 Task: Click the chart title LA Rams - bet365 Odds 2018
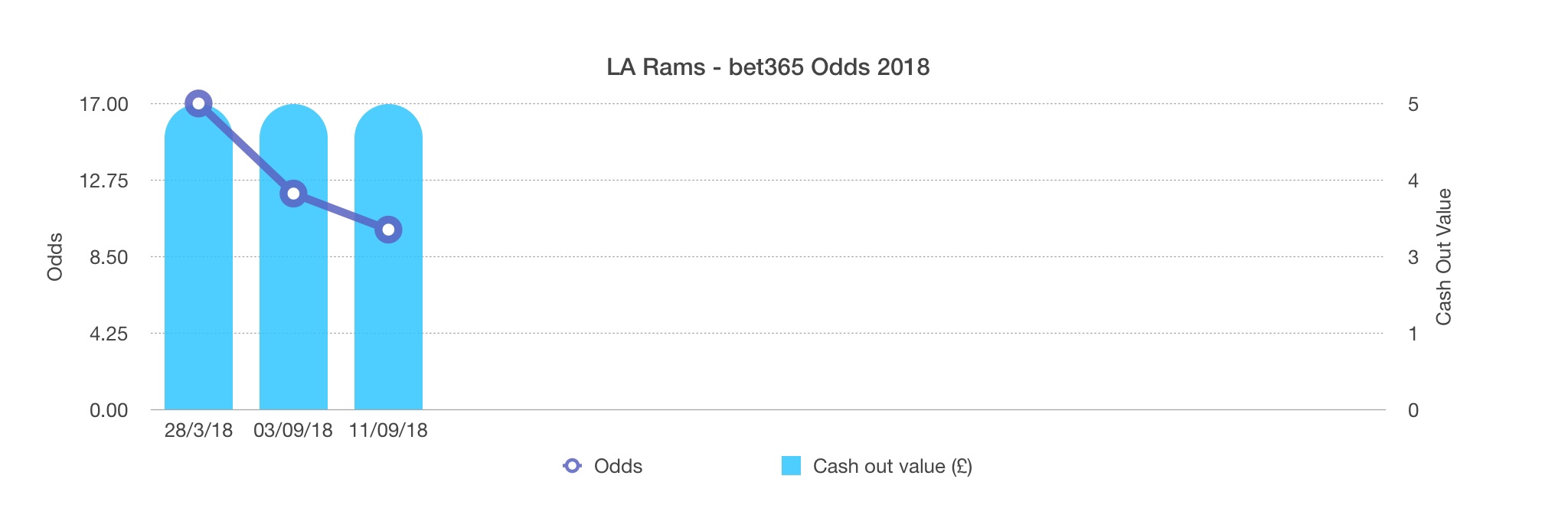pos(768,67)
